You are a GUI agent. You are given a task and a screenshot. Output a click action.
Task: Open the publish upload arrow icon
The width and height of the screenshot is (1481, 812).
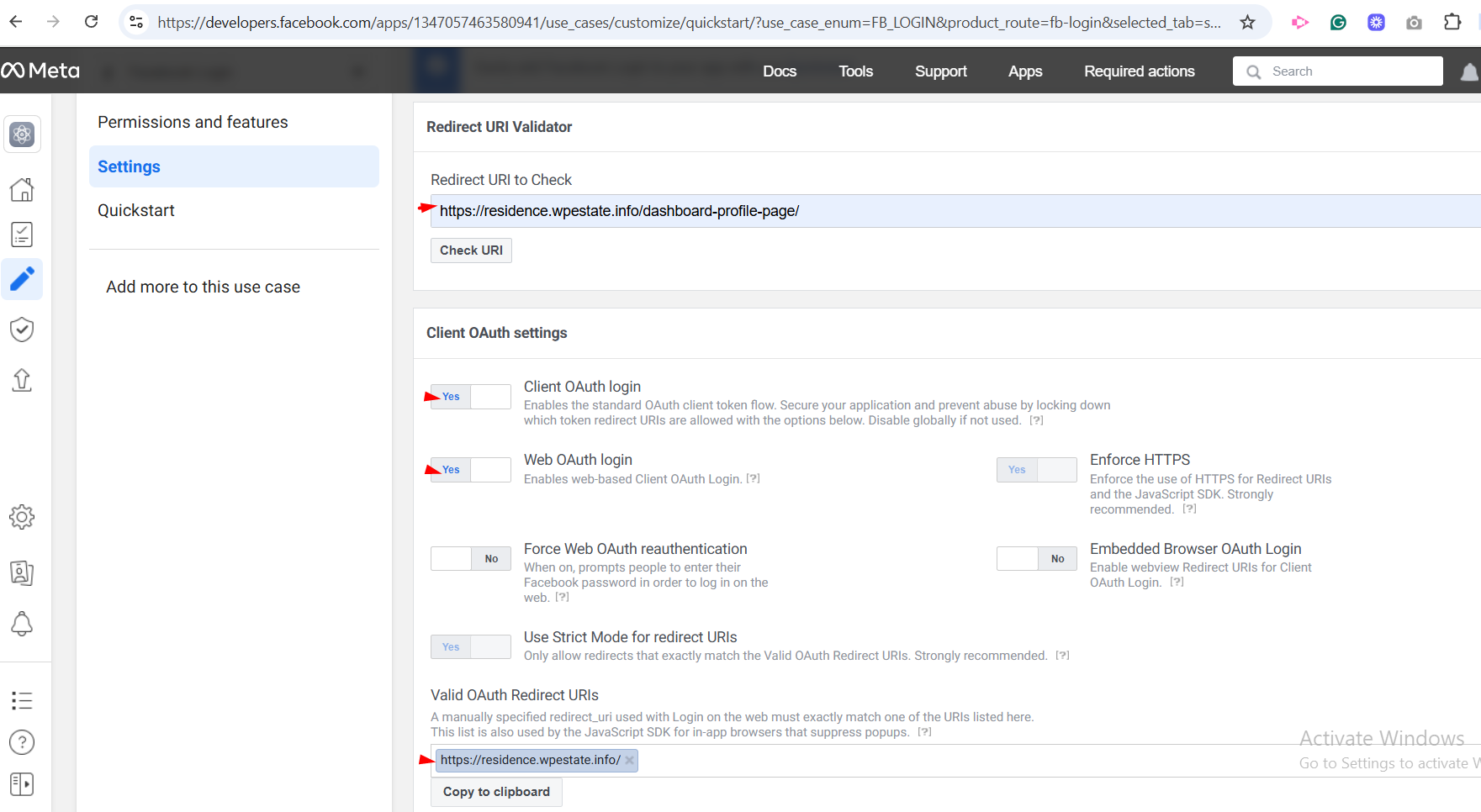[22, 380]
